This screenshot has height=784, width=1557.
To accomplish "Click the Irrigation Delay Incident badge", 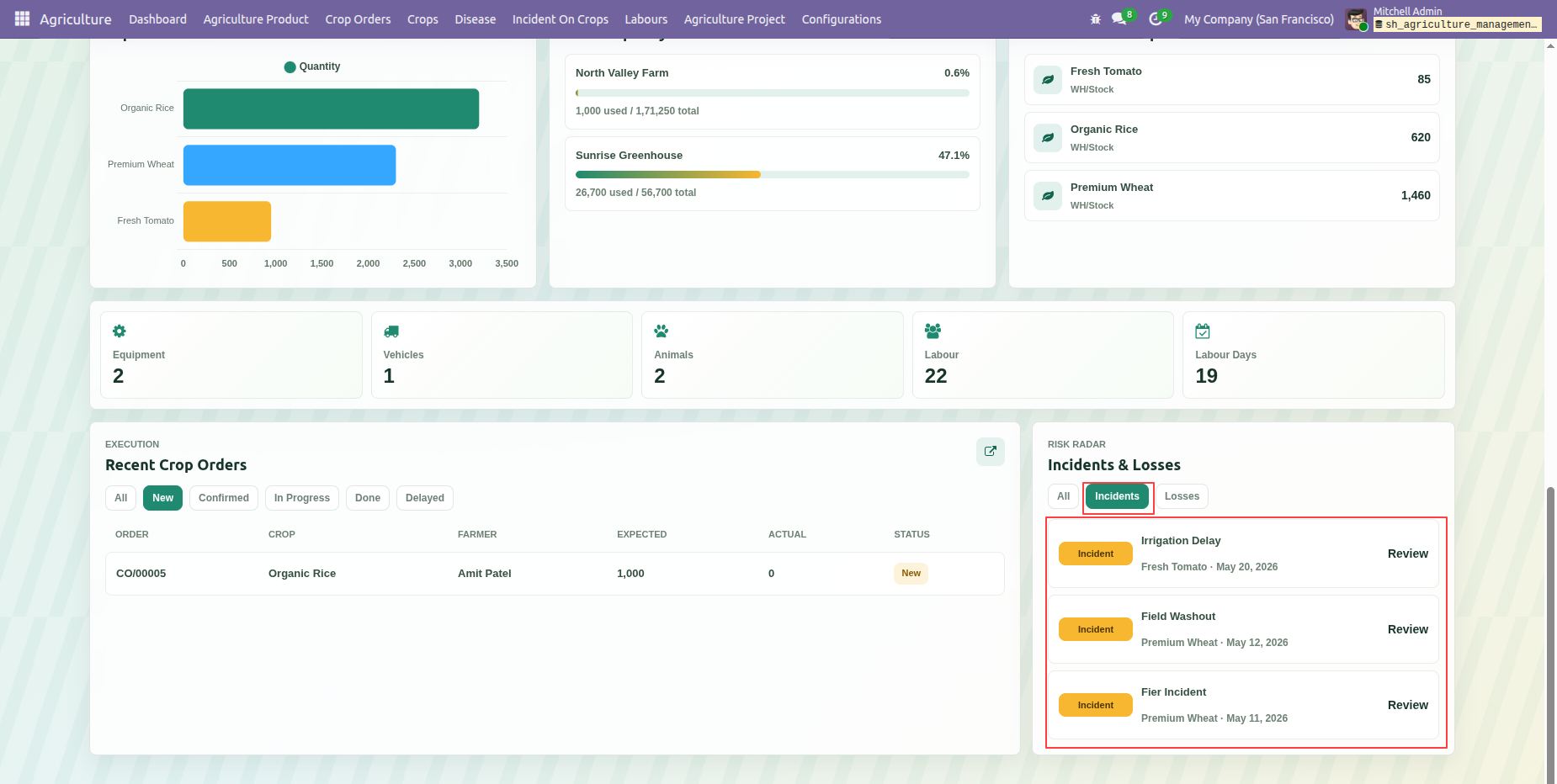I will pyautogui.click(x=1096, y=554).
